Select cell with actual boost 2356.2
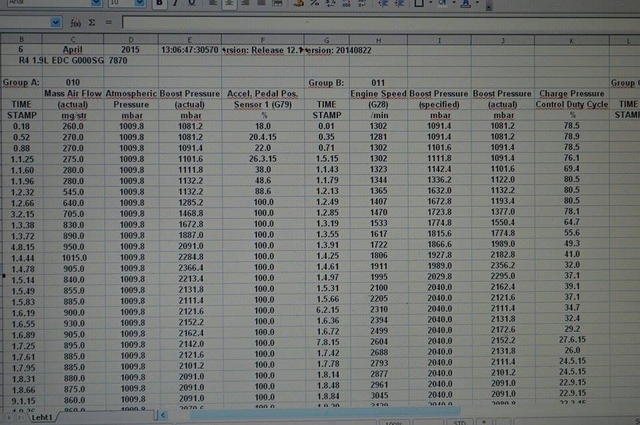 (503, 265)
